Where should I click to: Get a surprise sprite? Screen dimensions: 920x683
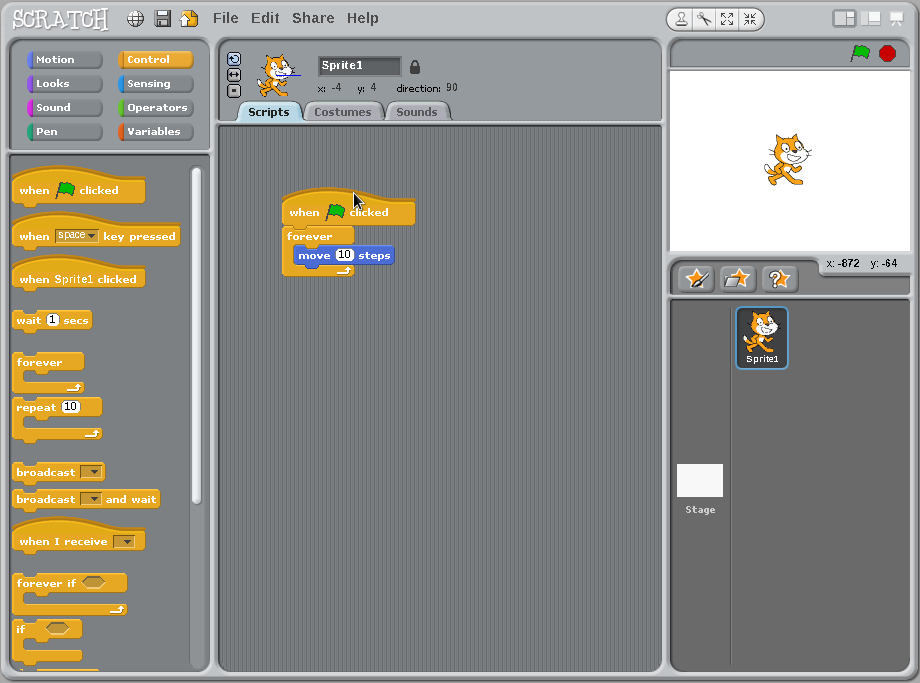(779, 279)
